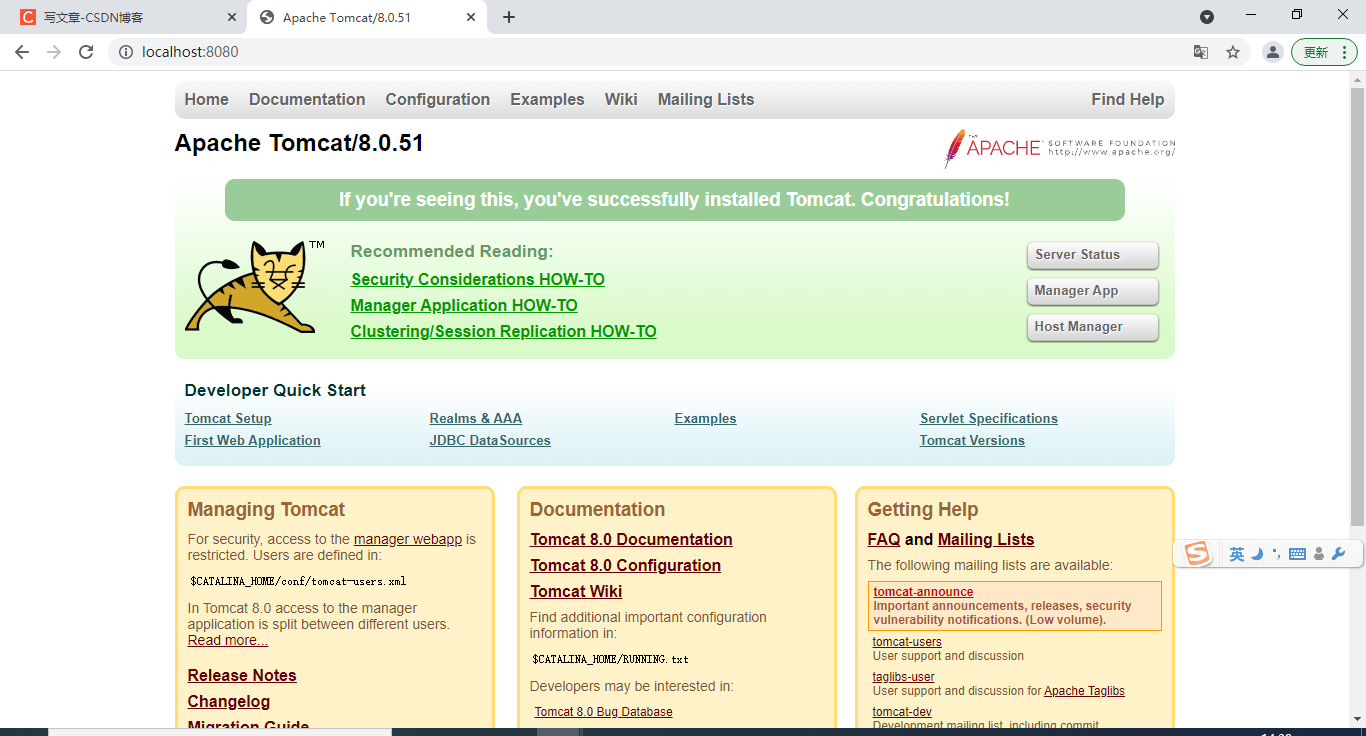Go back with the browser back arrow
1366x736 pixels.
click(x=22, y=52)
